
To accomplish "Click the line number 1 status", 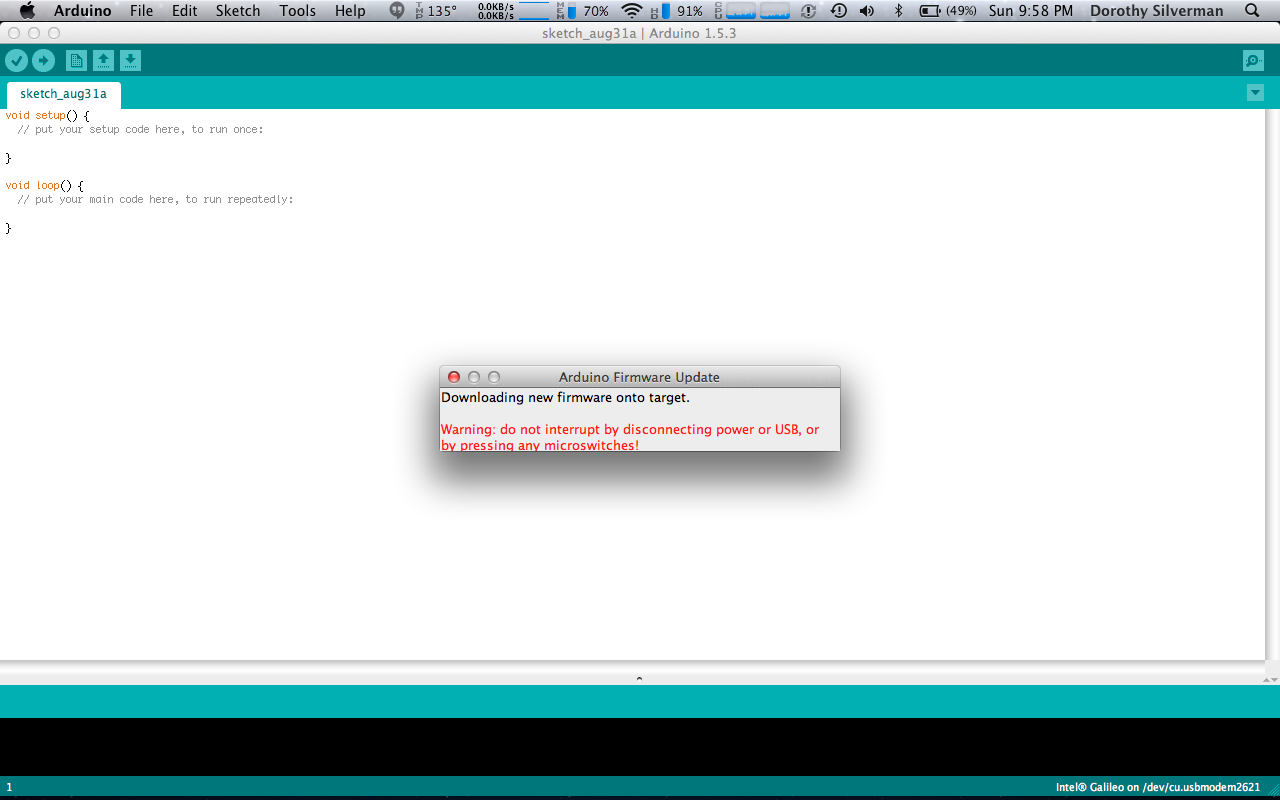I will (9, 788).
